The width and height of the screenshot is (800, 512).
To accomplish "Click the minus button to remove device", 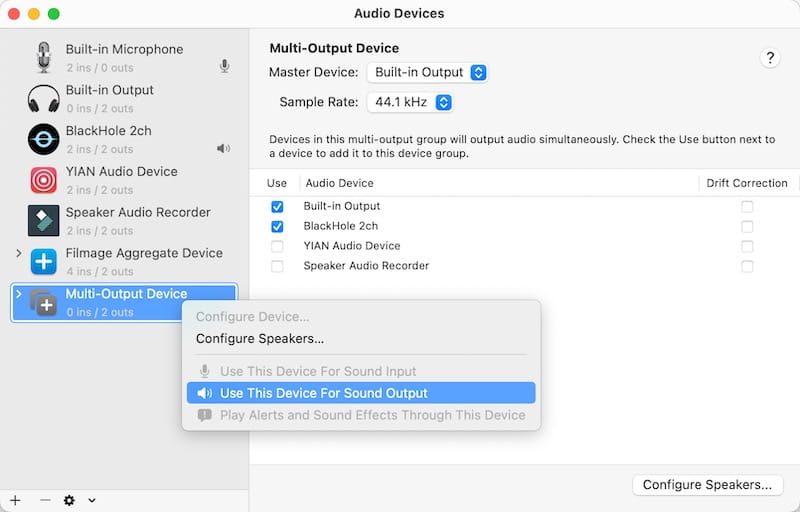I will pyautogui.click(x=44, y=500).
